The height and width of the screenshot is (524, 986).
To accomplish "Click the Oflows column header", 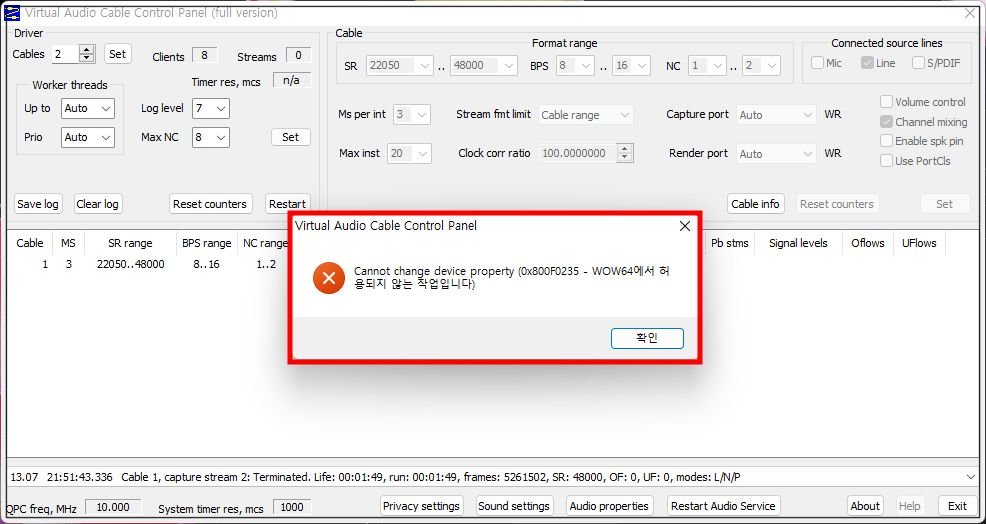I will coord(868,243).
